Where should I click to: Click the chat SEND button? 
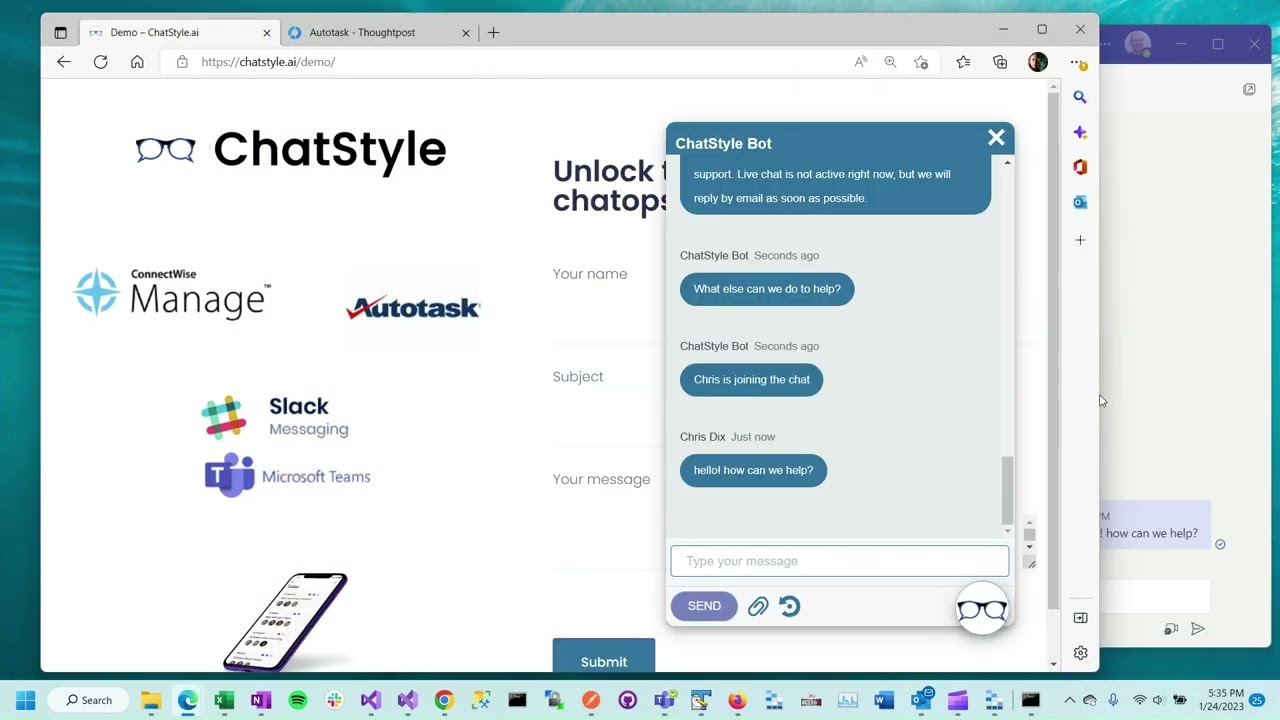tap(704, 606)
